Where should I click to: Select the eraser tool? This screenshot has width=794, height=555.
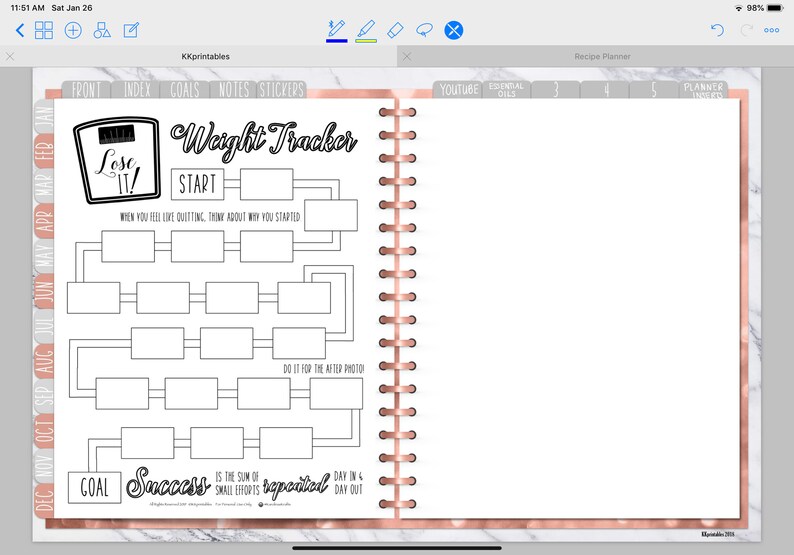pos(395,30)
